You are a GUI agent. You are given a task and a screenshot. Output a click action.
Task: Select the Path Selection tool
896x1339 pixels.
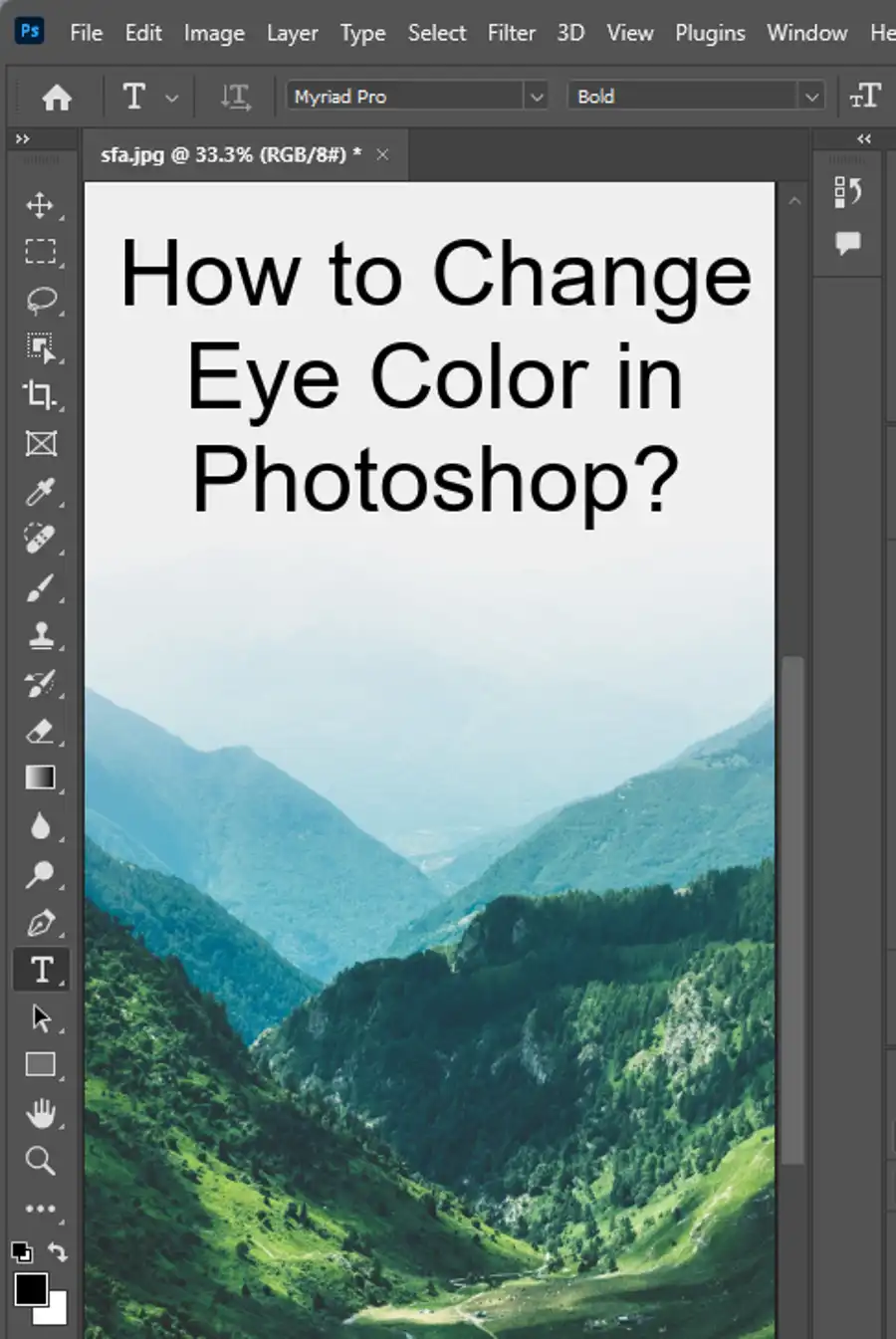click(x=40, y=1017)
